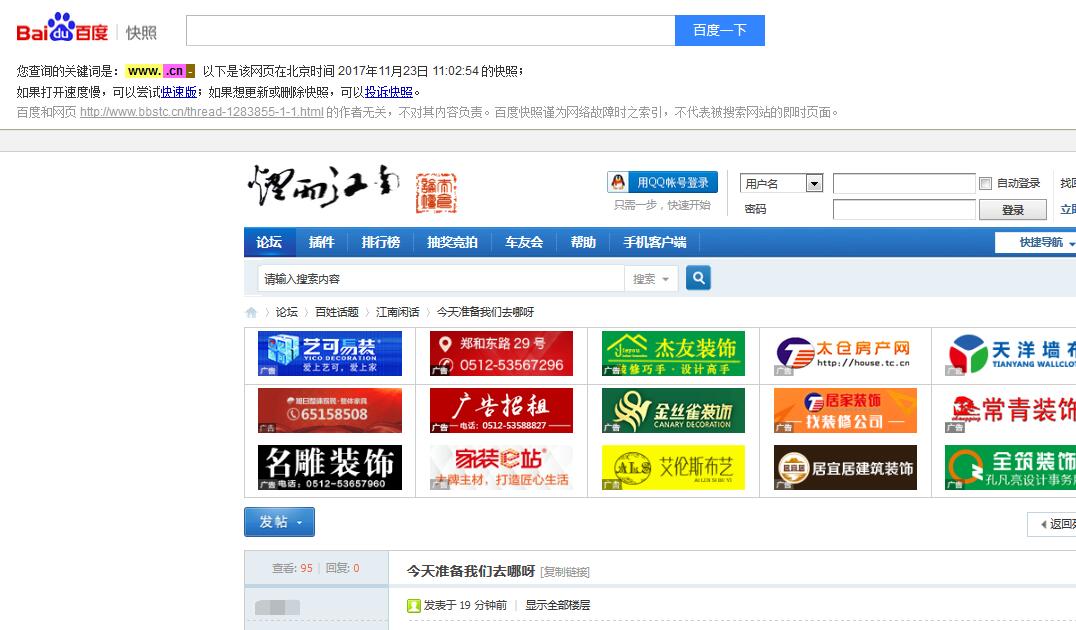This screenshot has height=630, width=1076.
Task: Click the red seal stamp beside the forum logo
Action: 437,192
